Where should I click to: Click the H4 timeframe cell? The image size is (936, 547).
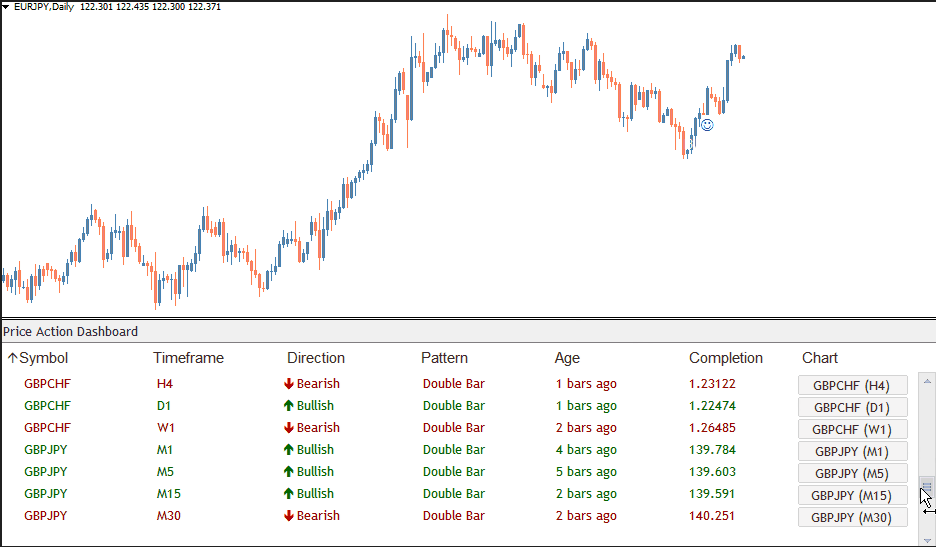click(165, 384)
